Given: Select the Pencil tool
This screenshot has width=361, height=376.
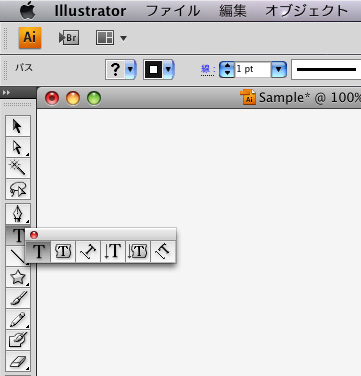Looking at the screenshot, I should point(18,319).
